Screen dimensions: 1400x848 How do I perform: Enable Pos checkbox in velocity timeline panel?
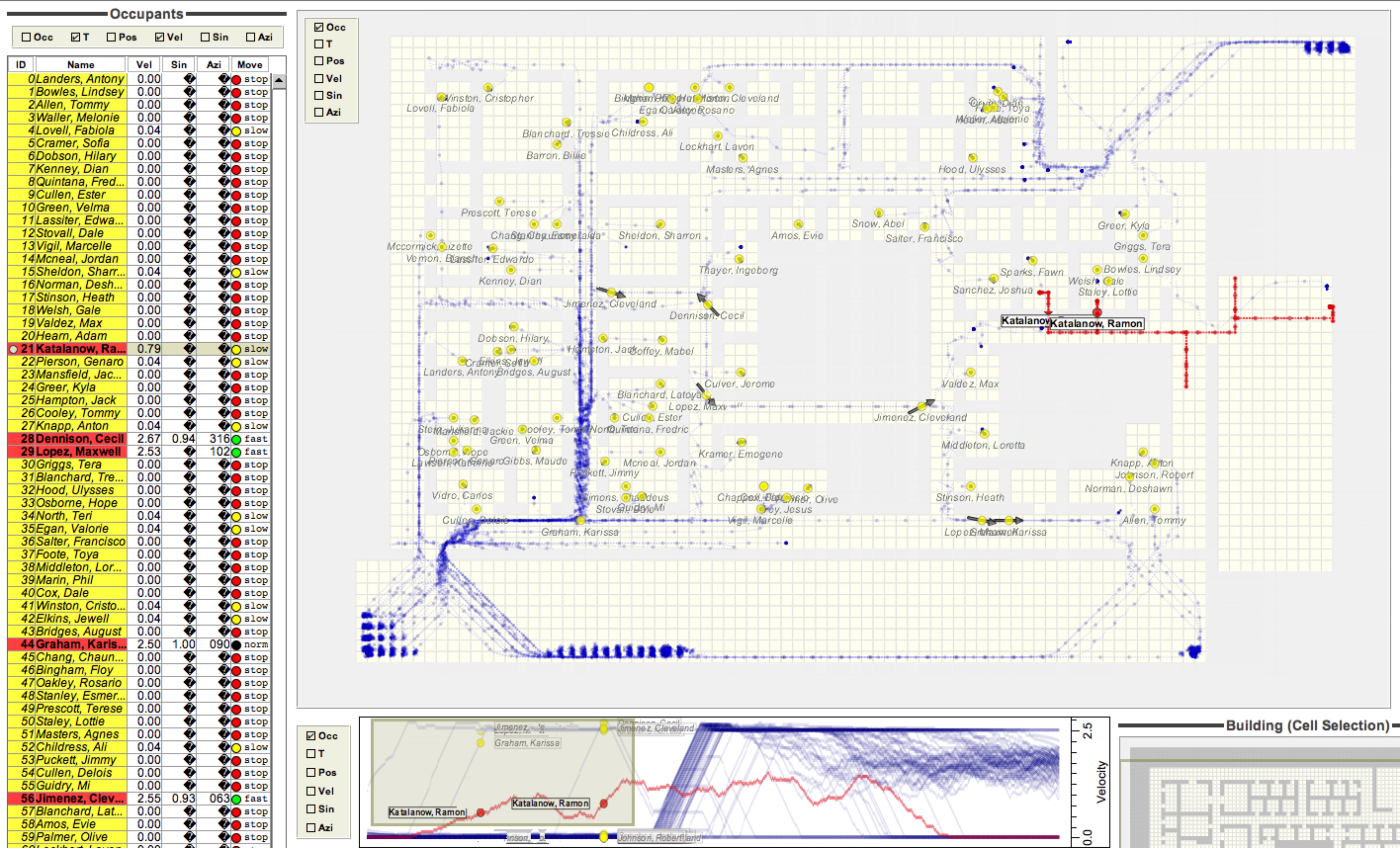point(311,773)
